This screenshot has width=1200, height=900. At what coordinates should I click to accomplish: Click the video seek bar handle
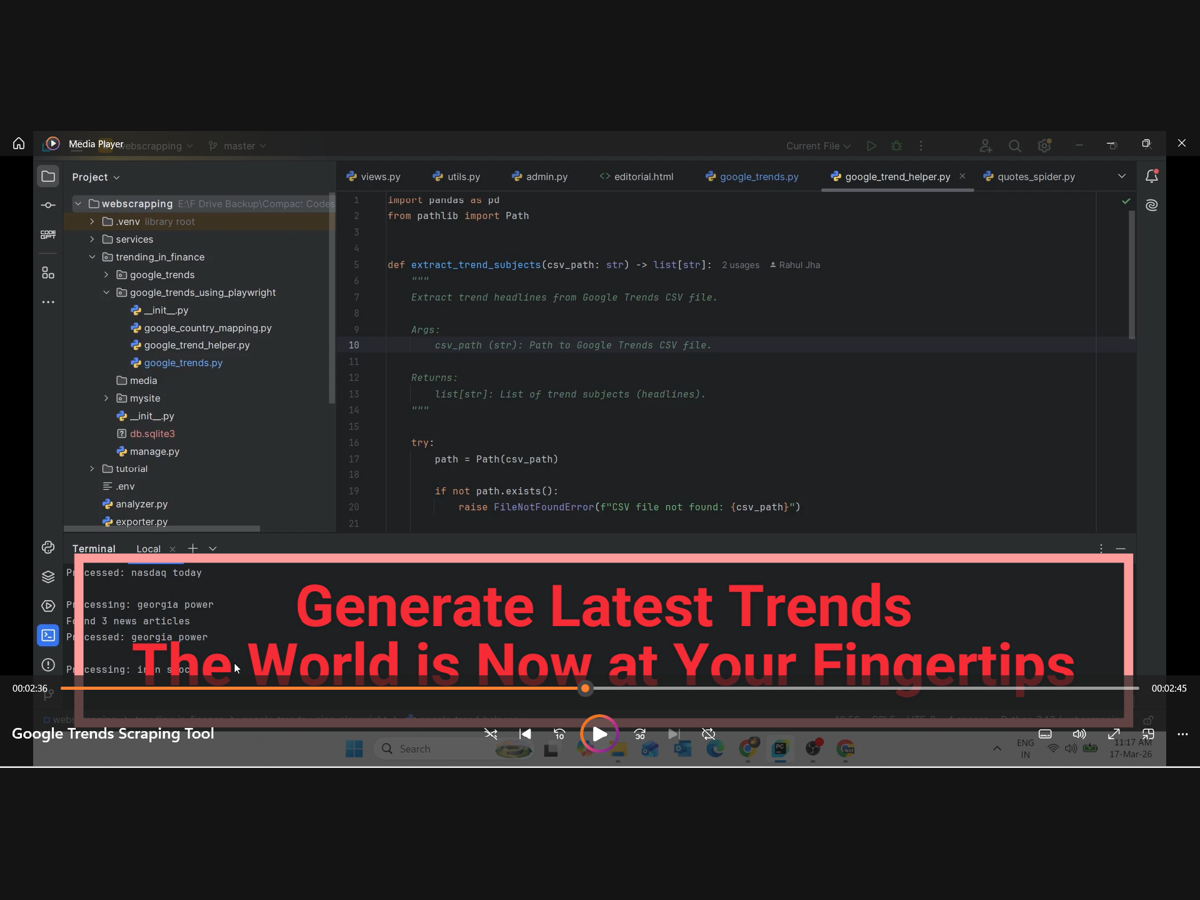(585, 688)
